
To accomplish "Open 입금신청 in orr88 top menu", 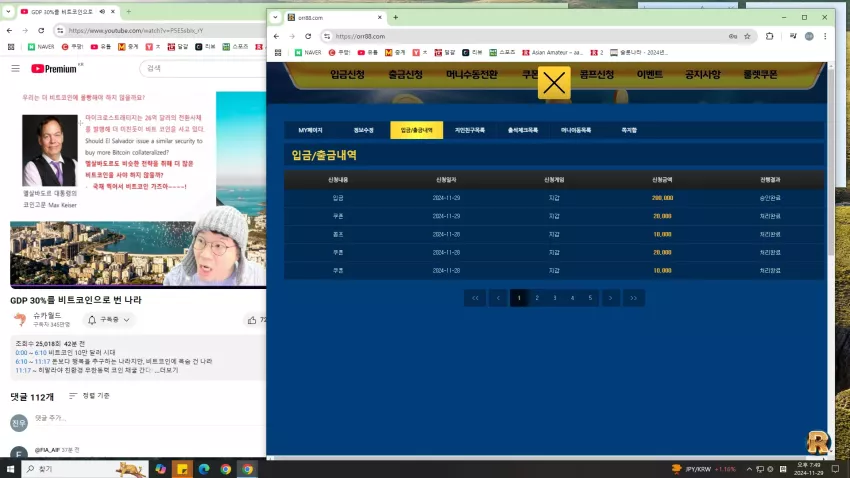I will pyautogui.click(x=347, y=74).
